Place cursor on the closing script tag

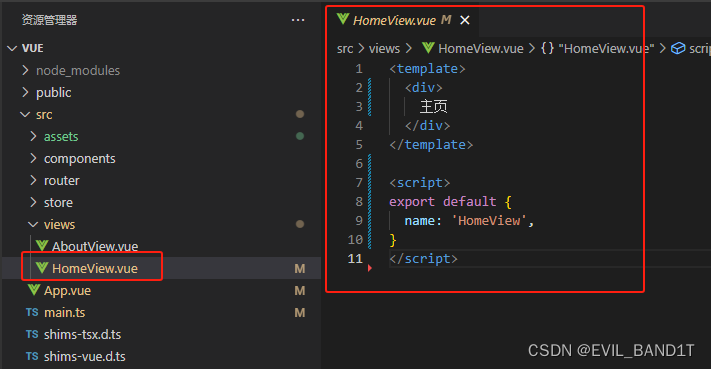click(424, 259)
